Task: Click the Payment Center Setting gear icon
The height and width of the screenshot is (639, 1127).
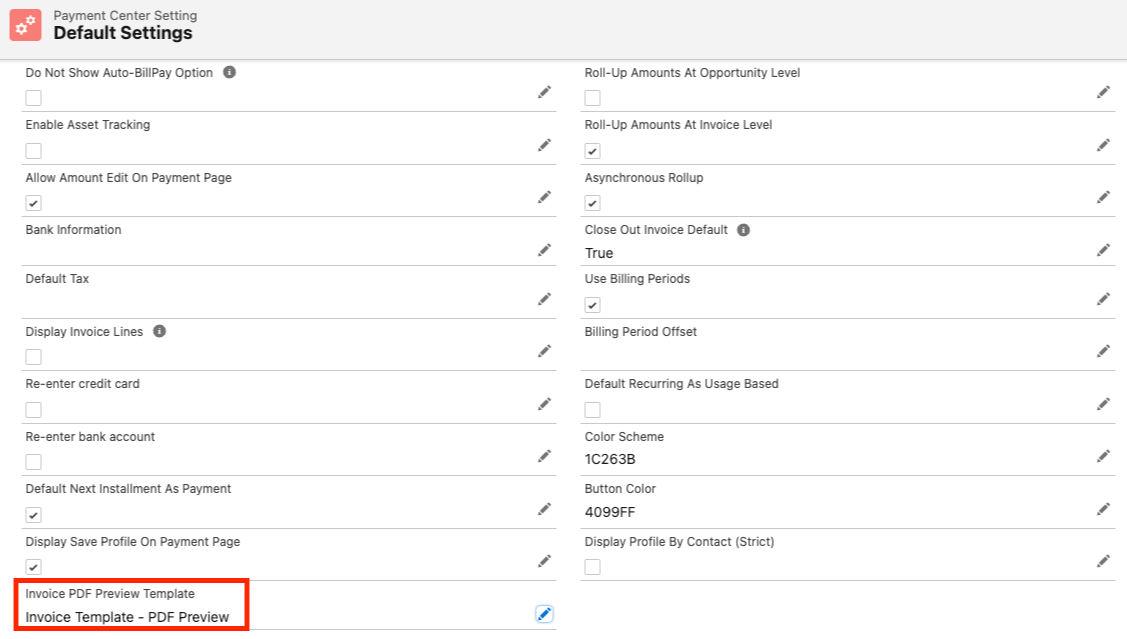Action: pyautogui.click(x=26, y=25)
